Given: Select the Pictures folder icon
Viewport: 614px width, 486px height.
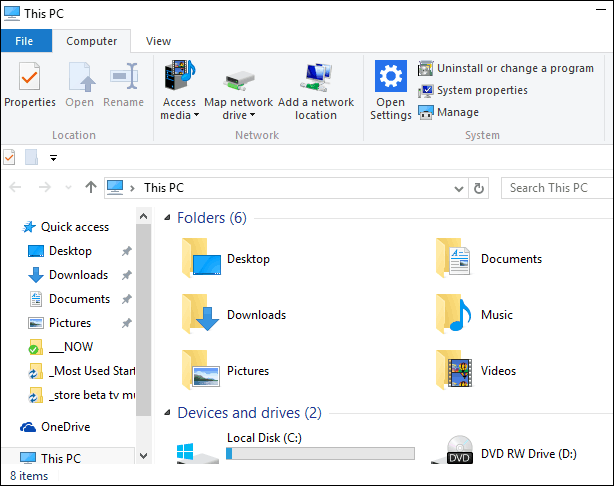Looking at the screenshot, I should [201, 369].
